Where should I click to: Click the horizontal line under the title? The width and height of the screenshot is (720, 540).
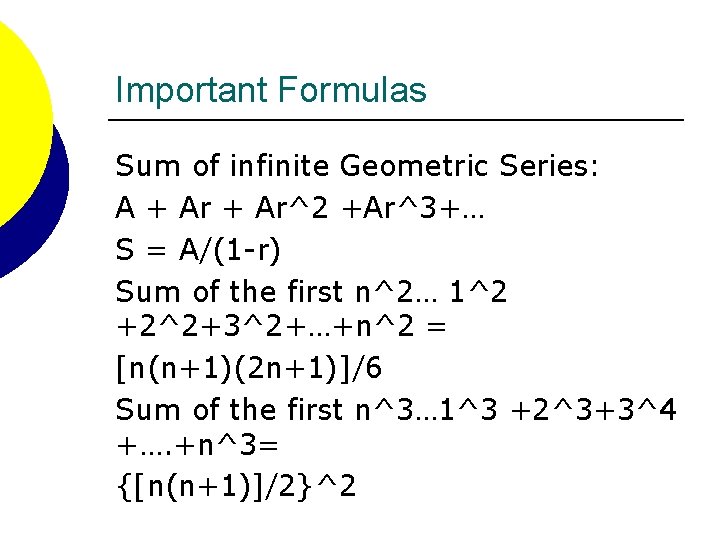point(395,121)
